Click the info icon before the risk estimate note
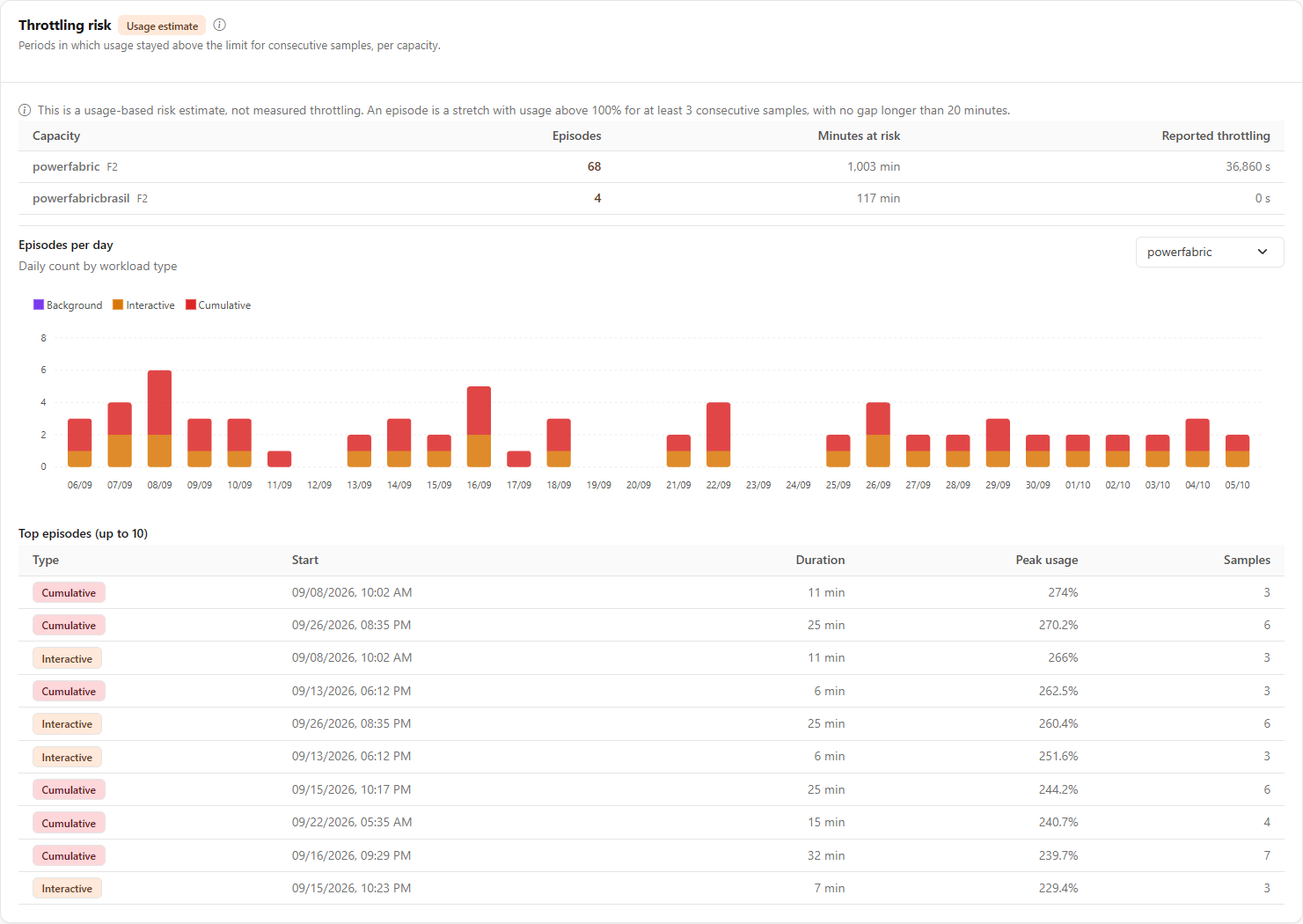1303x924 pixels. 25,110
